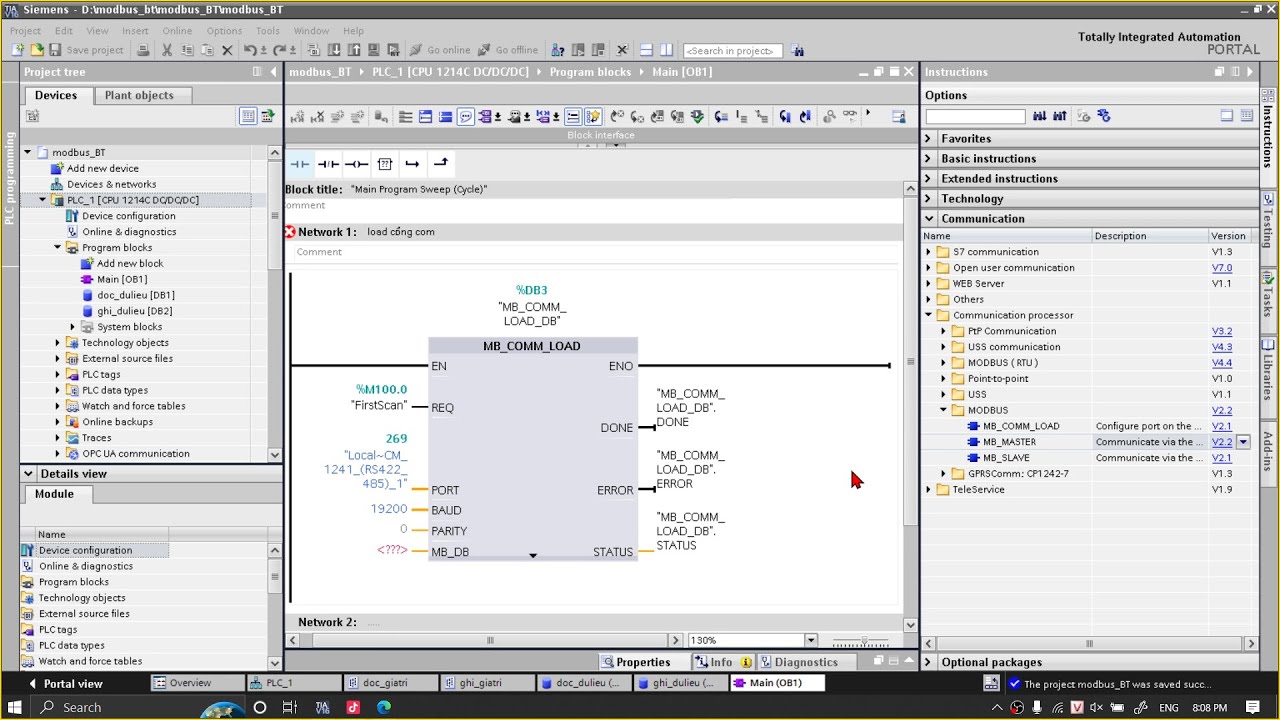Click the Go offline button
This screenshot has height=720, width=1280.
pos(508,50)
